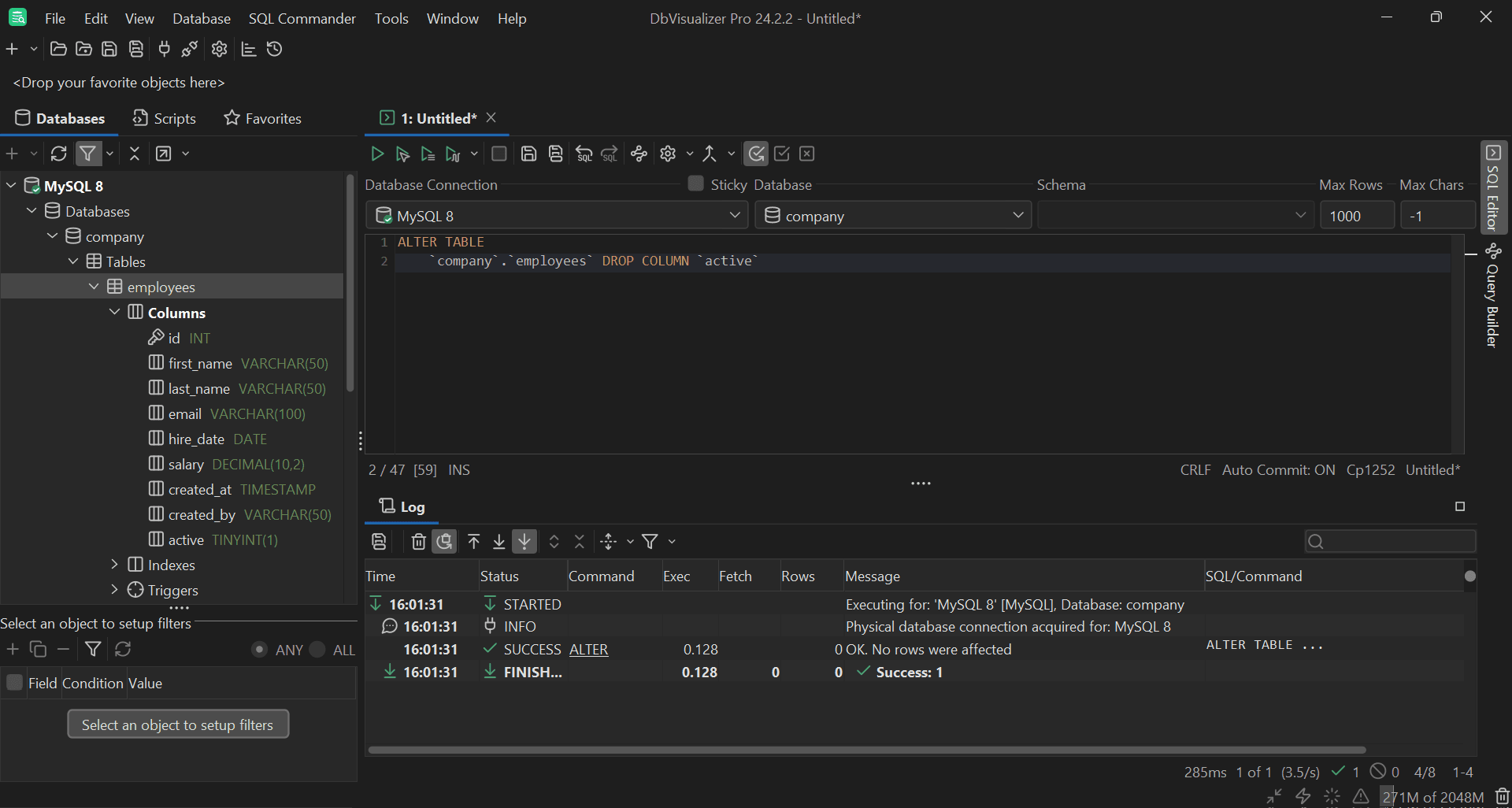Viewport: 1512px width, 808px height.
Task: Open the Database Connection MySQL 8 dropdown
Action: tap(557, 216)
